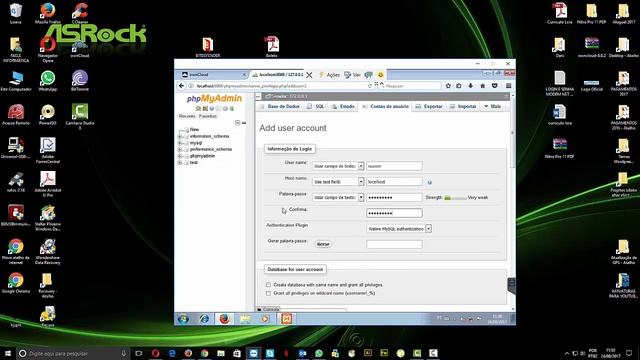640x360 pixels.
Task: Click the info icon beside host name field
Action: (429, 182)
